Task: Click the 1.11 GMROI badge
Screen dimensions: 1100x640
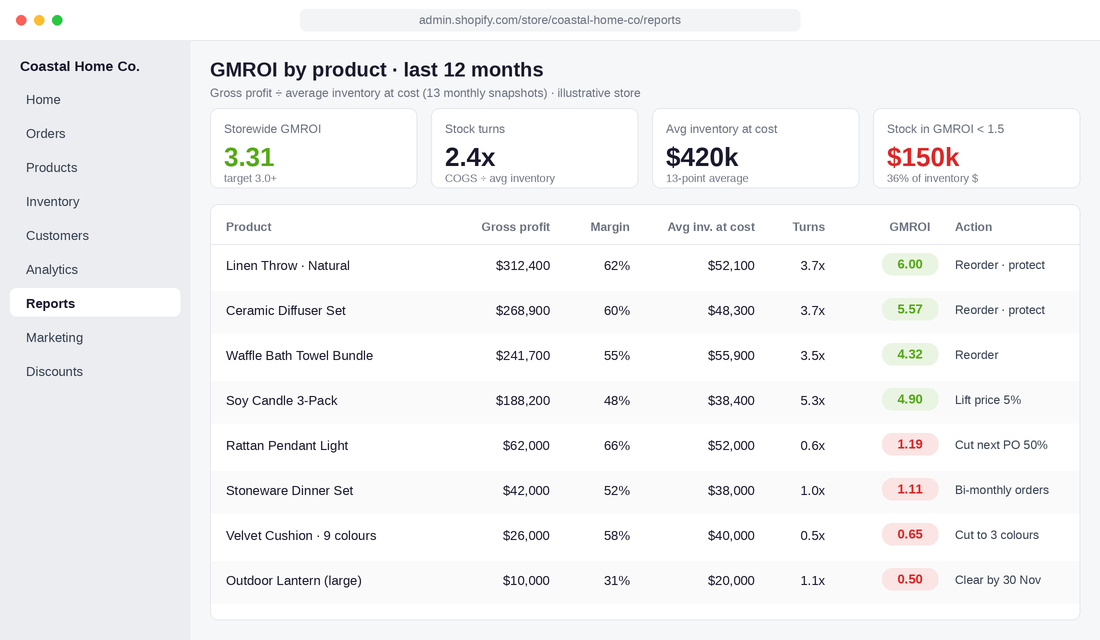Action: pos(910,489)
